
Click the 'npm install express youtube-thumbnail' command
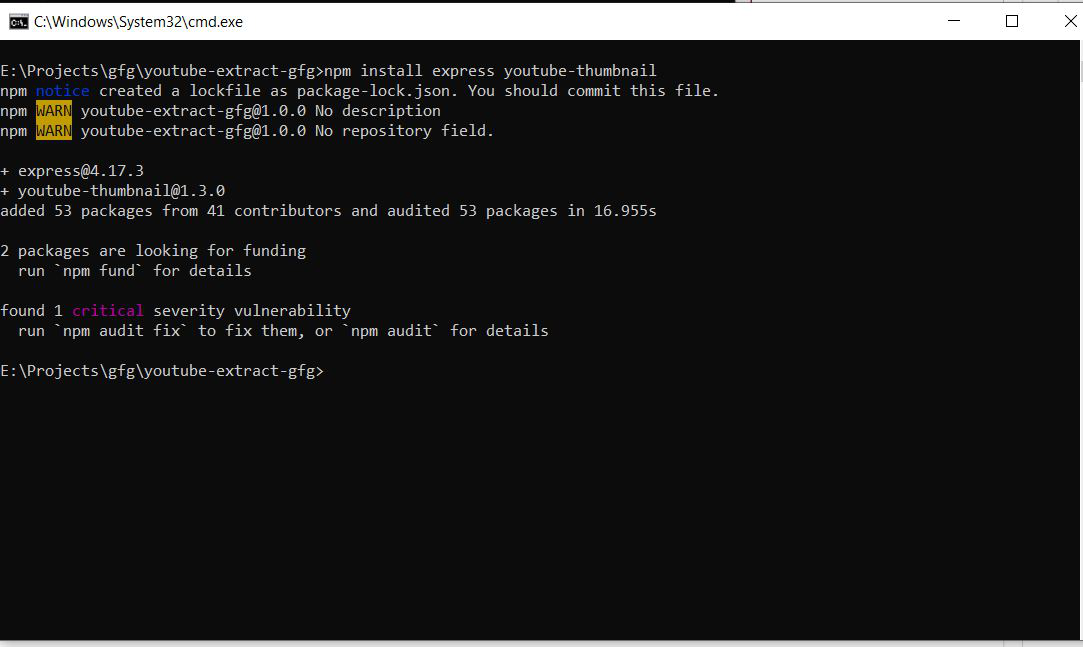(490, 70)
